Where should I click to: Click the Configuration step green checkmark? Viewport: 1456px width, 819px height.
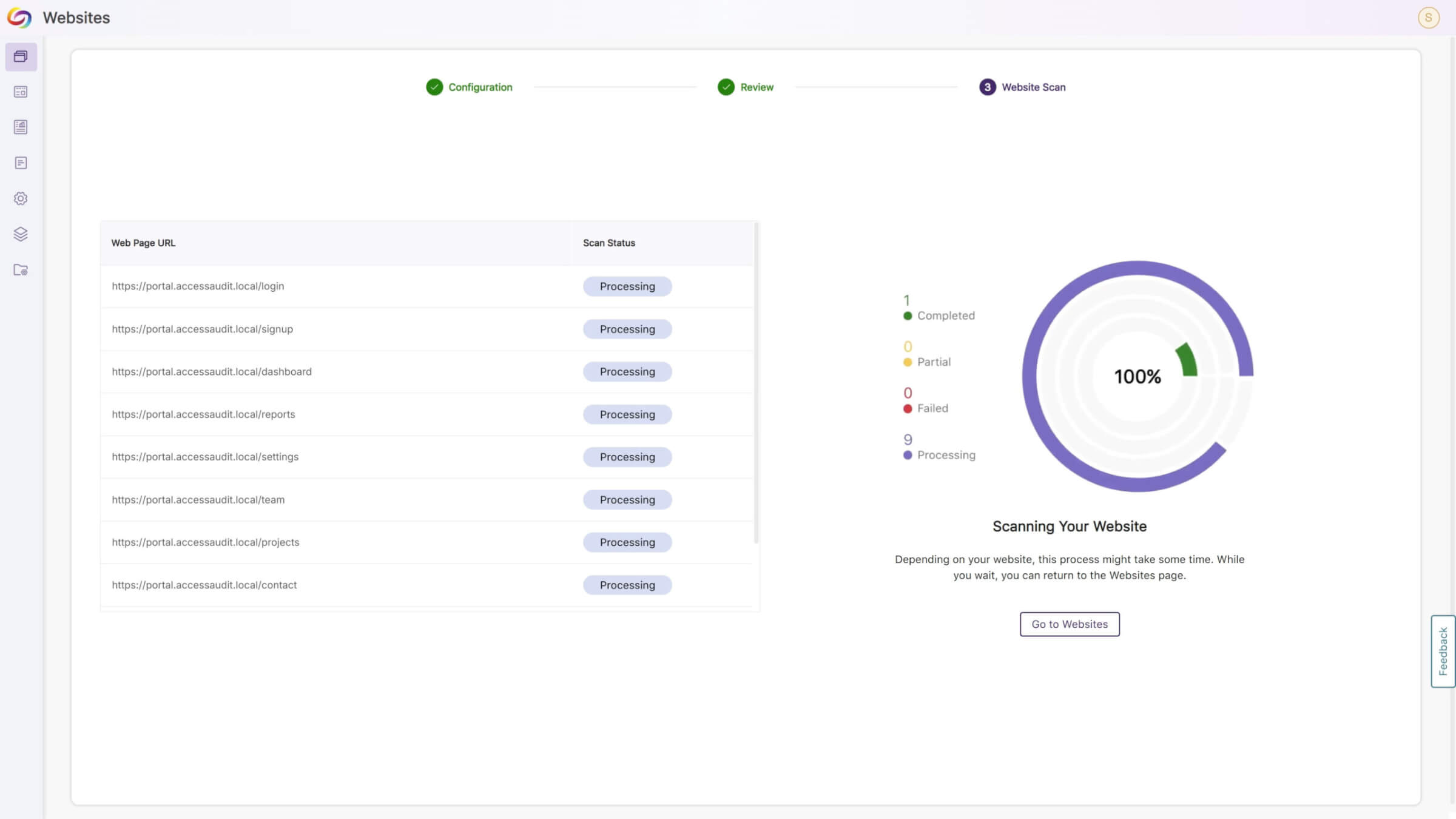click(434, 87)
